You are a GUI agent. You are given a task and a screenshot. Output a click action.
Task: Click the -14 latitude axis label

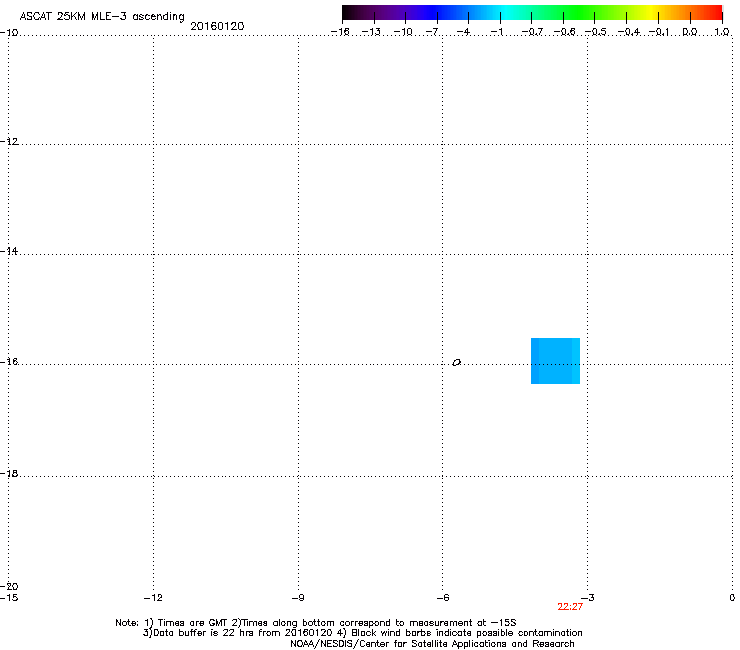(x=9, y=251)
